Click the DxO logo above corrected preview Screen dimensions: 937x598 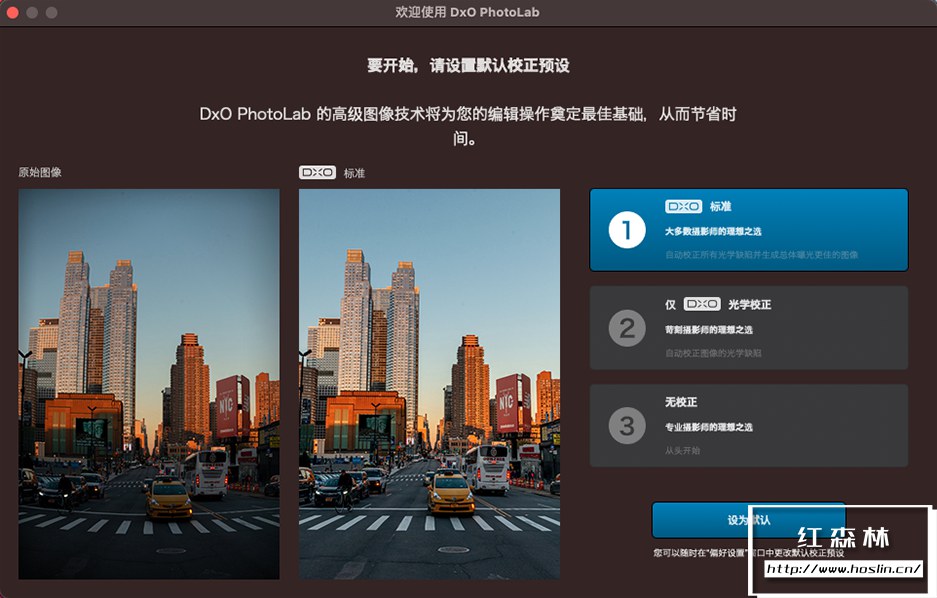(317, 173)
